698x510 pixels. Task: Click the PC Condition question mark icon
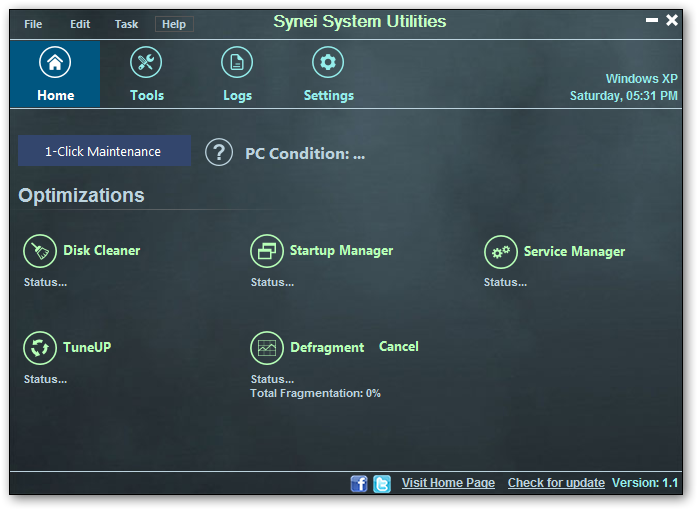coord(219,153)
